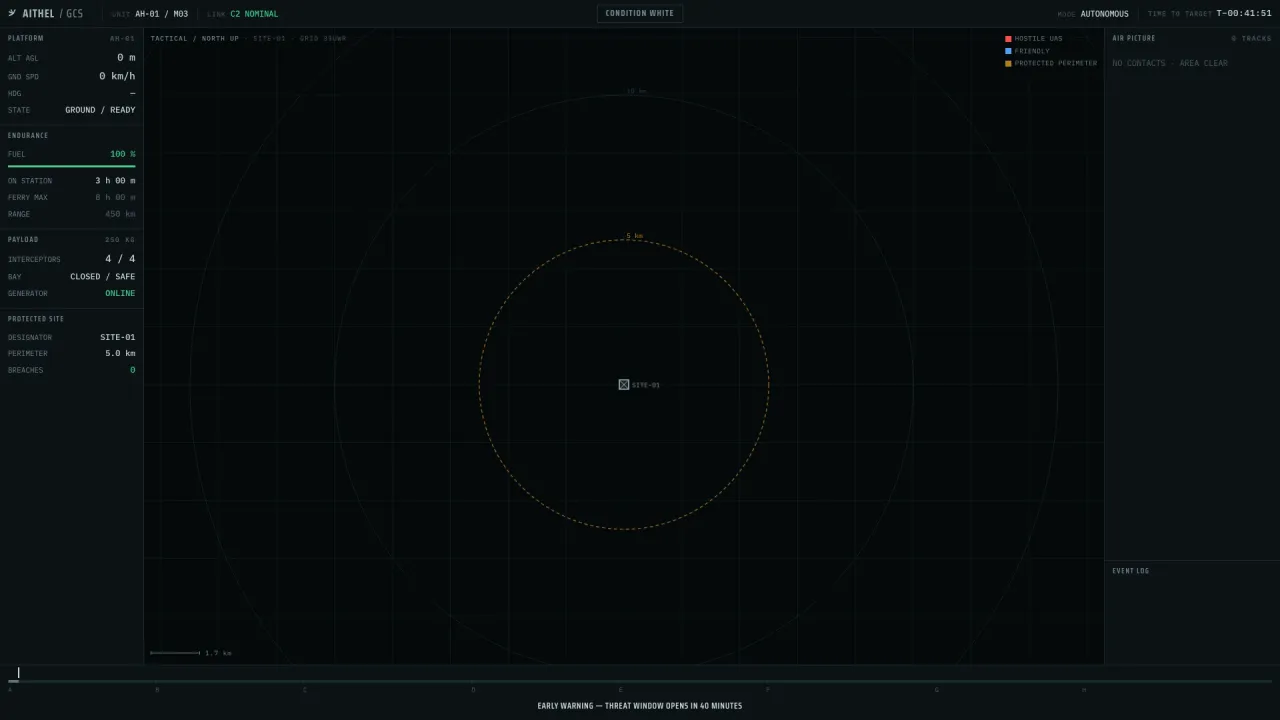Click the early warning threat window message

640,706
